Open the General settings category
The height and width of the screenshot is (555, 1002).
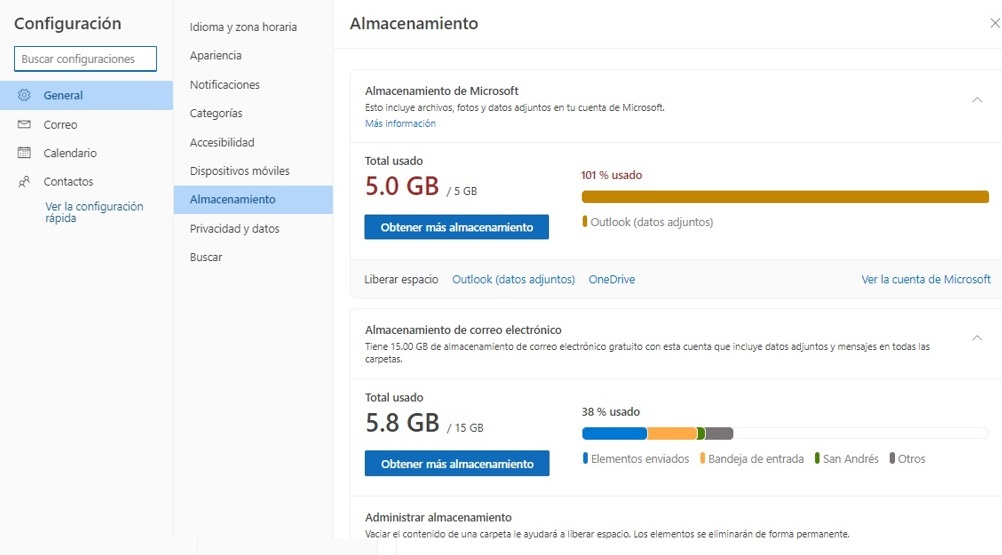click(x=86, y=95)
